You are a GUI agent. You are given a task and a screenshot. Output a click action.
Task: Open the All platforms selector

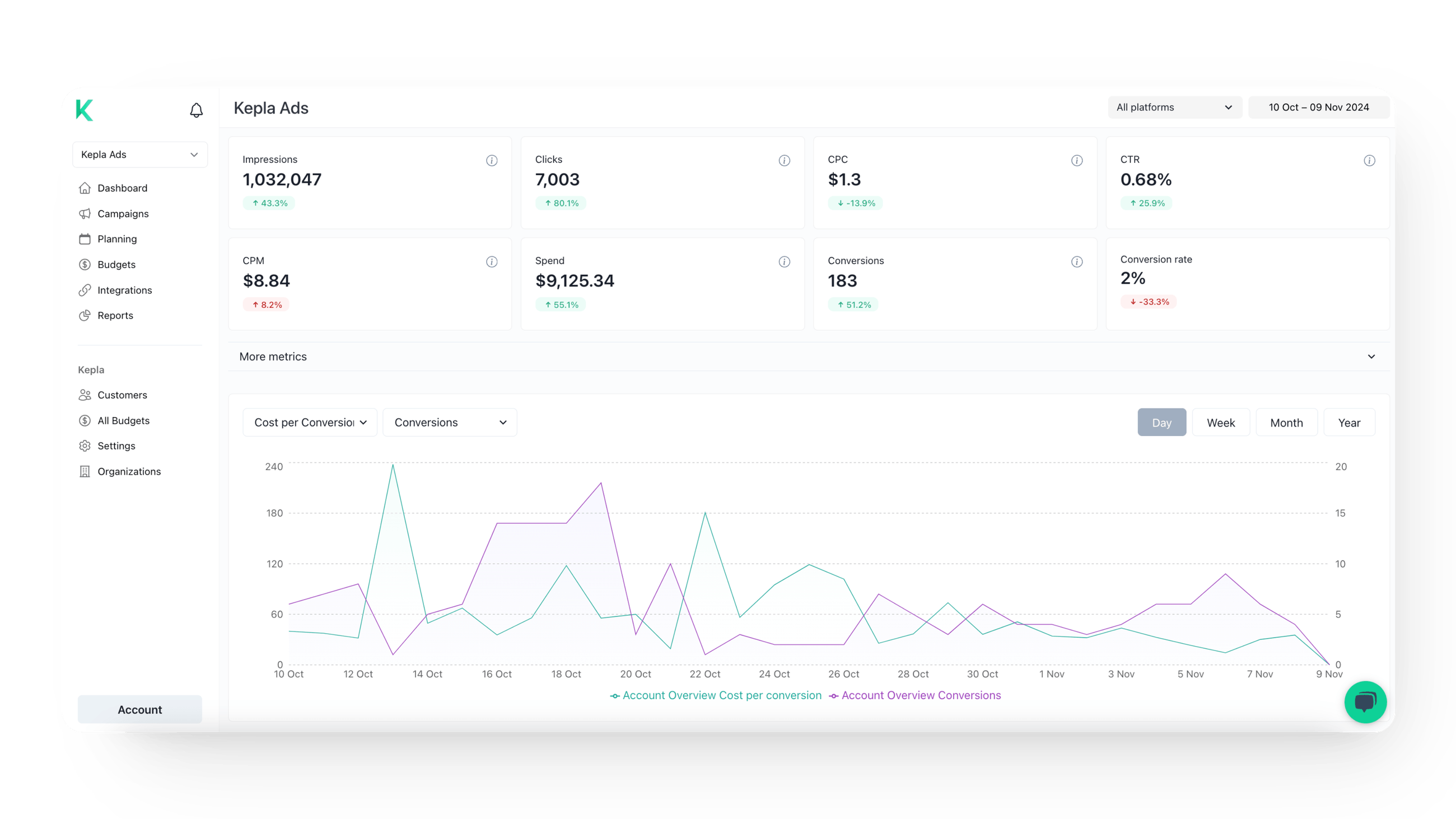click(1174, 107)
